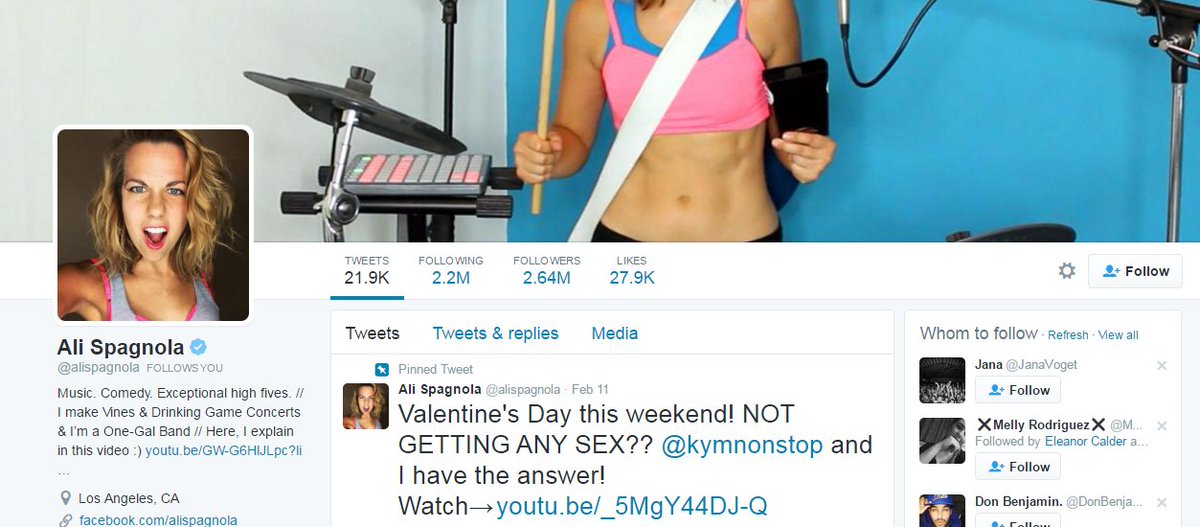This screenshot has width=1200, height=527.
Task: Open Melly Rodriguez's avatar thumbnail
Action: (942, 441)
